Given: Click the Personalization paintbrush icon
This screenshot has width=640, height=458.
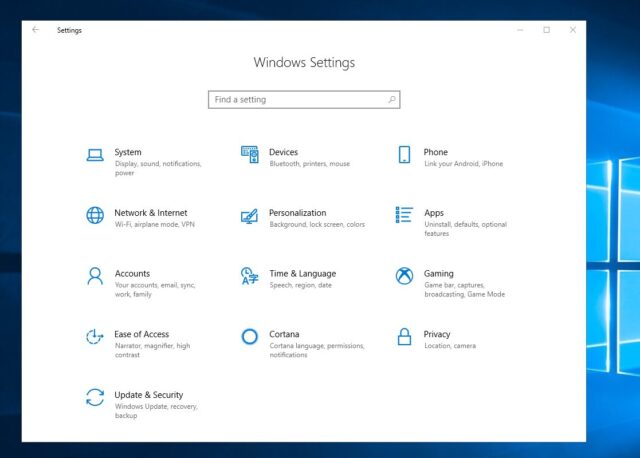Looking at the screenshot, I should 249,216.
